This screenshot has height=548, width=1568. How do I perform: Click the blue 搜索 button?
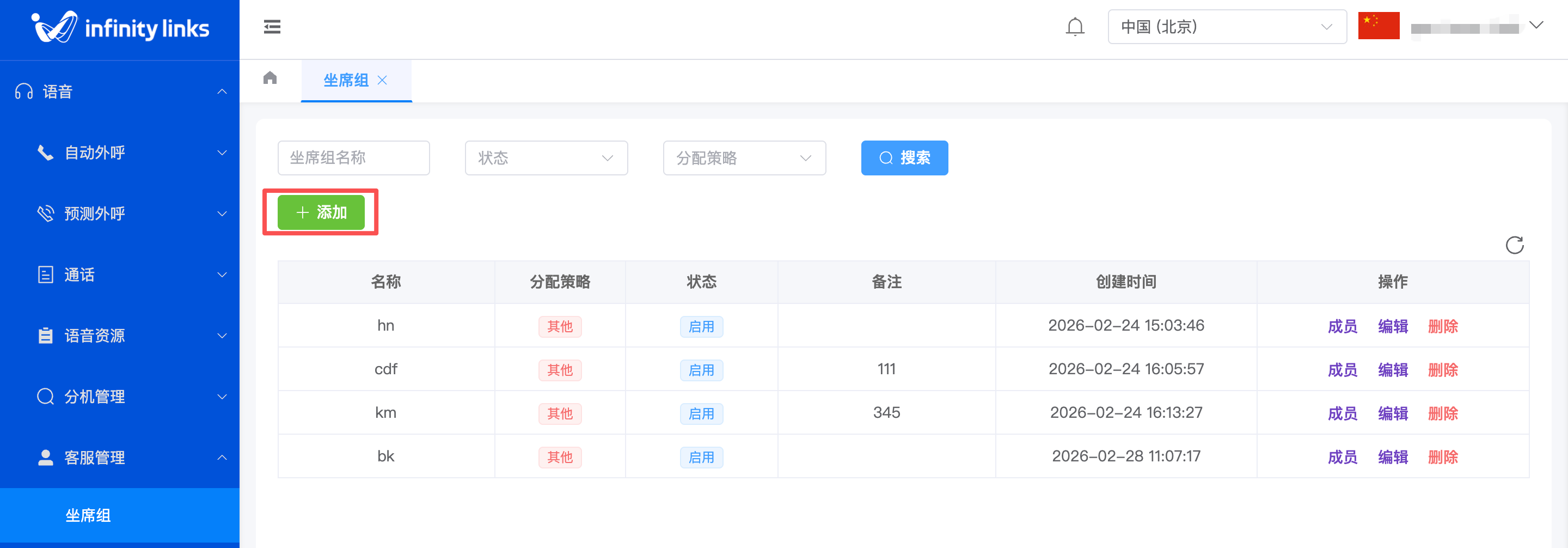904,159
